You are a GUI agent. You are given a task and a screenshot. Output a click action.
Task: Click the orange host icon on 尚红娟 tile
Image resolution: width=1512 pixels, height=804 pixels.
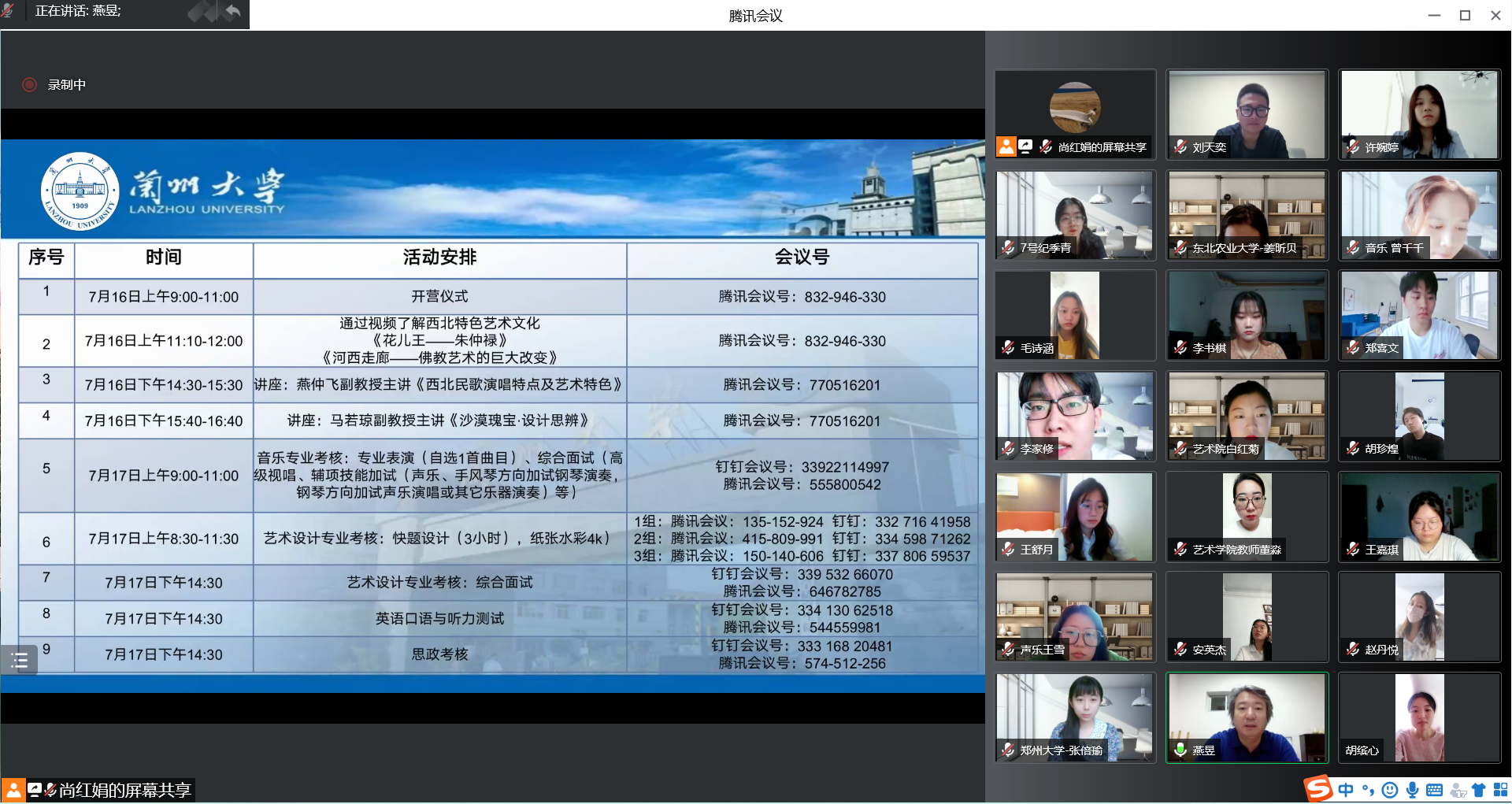(1006, 146)
